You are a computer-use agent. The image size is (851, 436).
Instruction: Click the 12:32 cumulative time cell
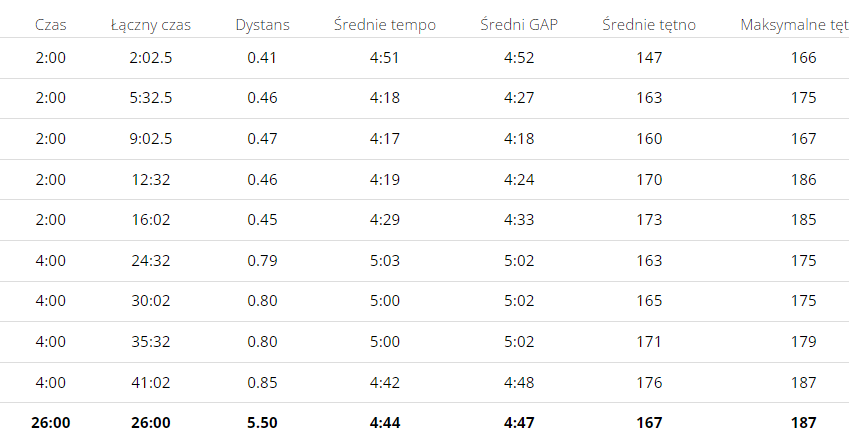(x=150, y=180)
